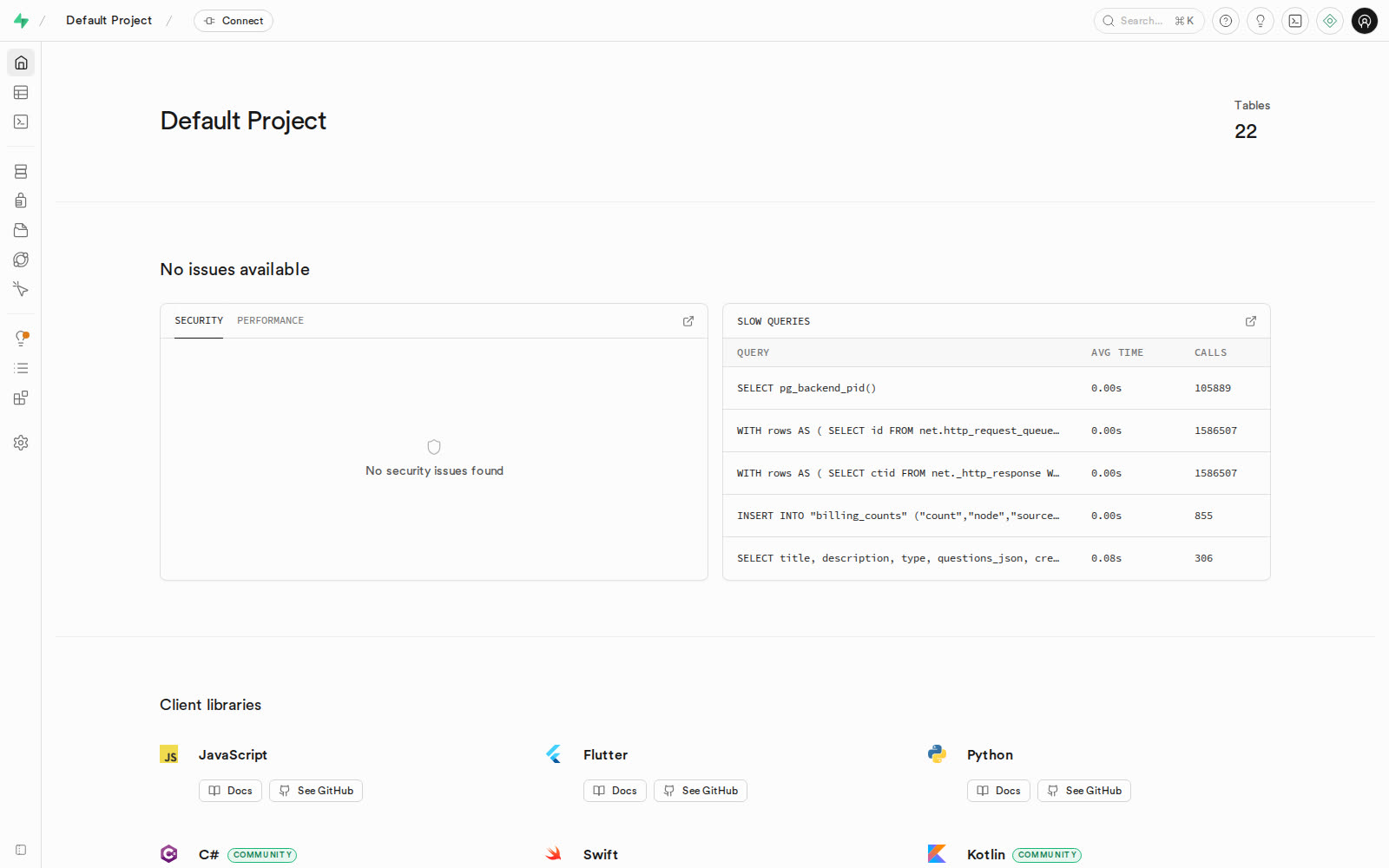
Task: Open the Project Home sidebar icon
Action: [21, 62]
